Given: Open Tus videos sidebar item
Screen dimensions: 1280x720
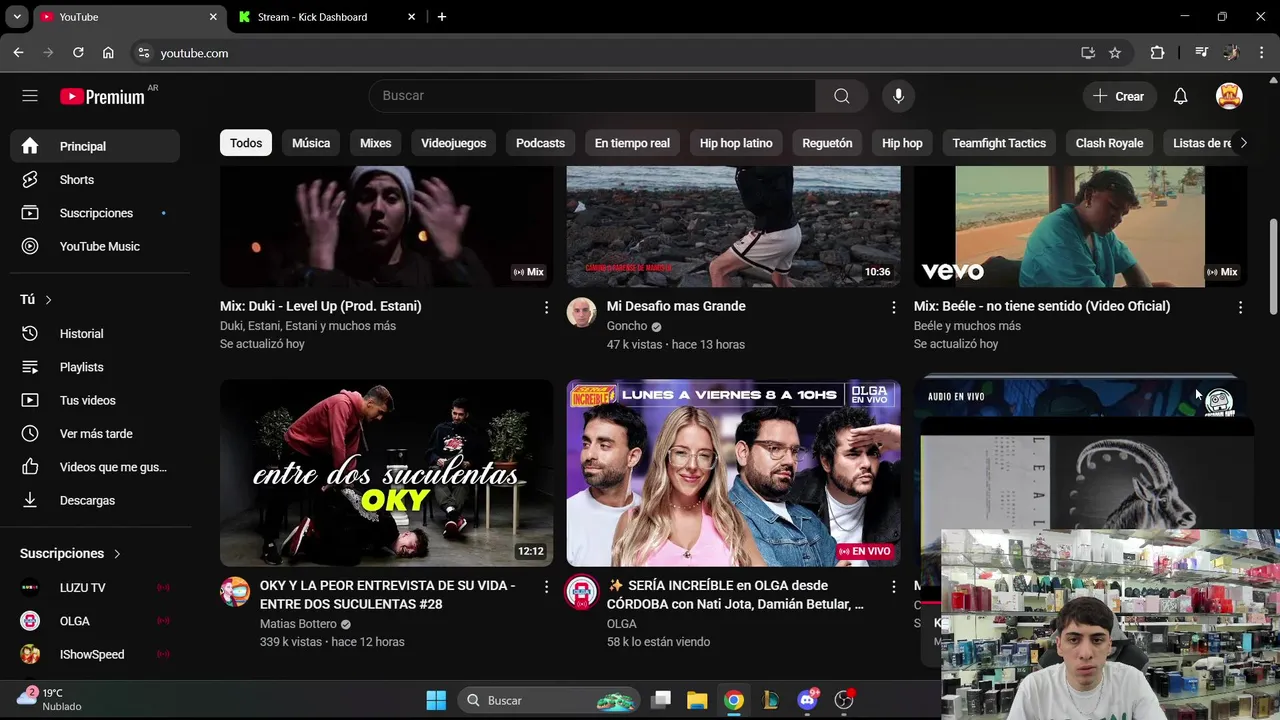Looking at the screenshot, I should click(95, 400).
